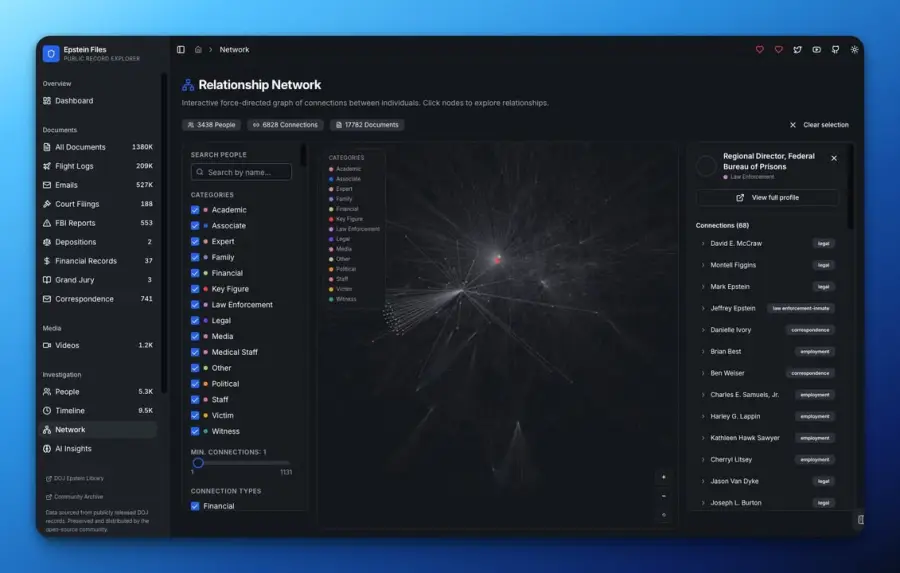Go to the home breadcrumb icon
This screenshot has height=573, width=900.
coord(198,50)
